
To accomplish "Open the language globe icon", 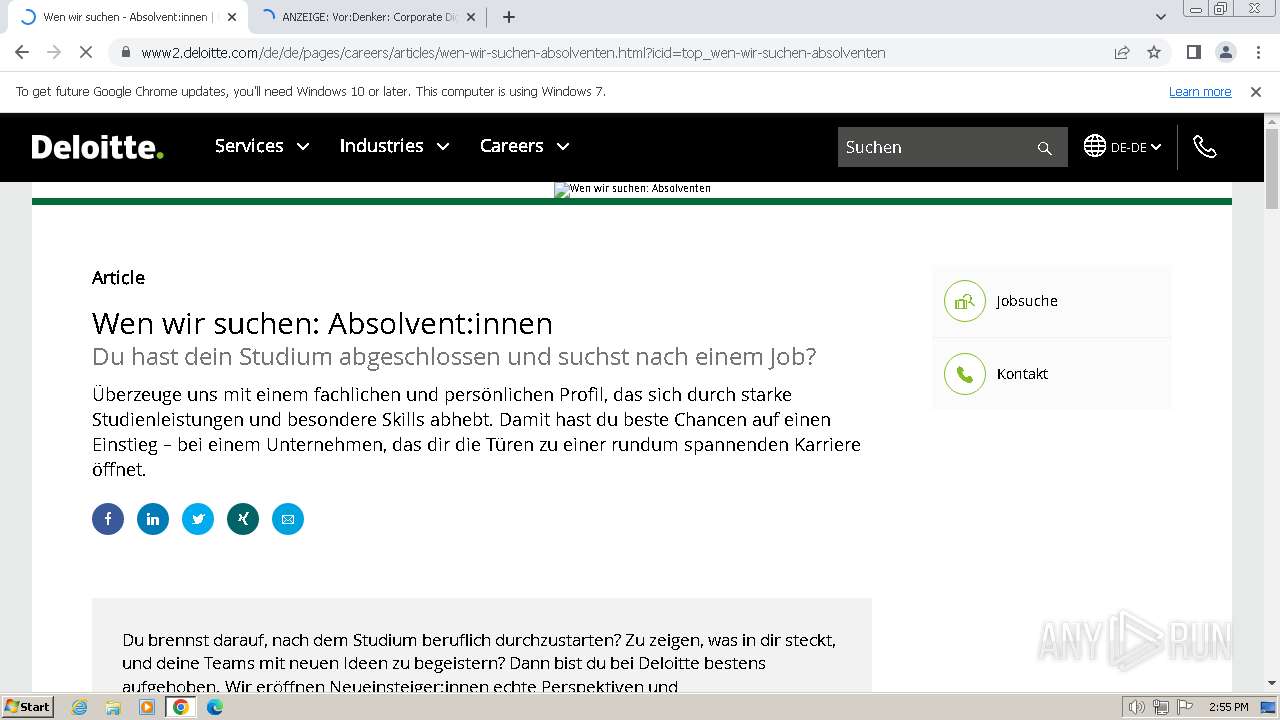I will click(1095, 146).
